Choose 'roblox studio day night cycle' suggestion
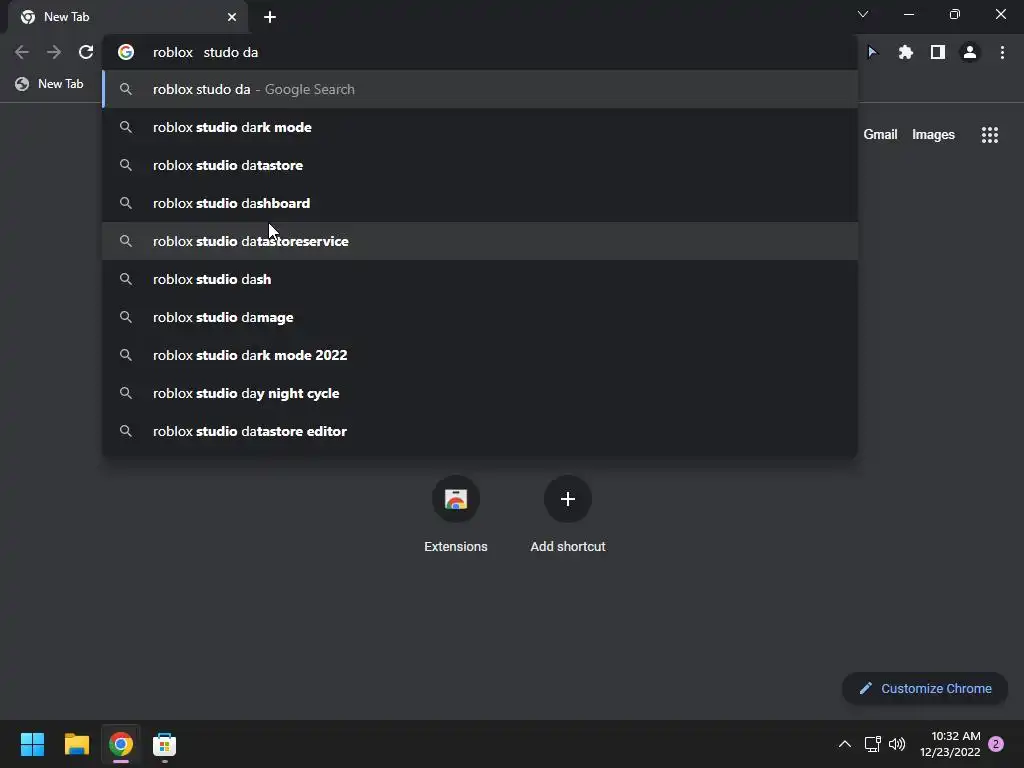This screenshot has height=768, width=1024. click(480, 393)
